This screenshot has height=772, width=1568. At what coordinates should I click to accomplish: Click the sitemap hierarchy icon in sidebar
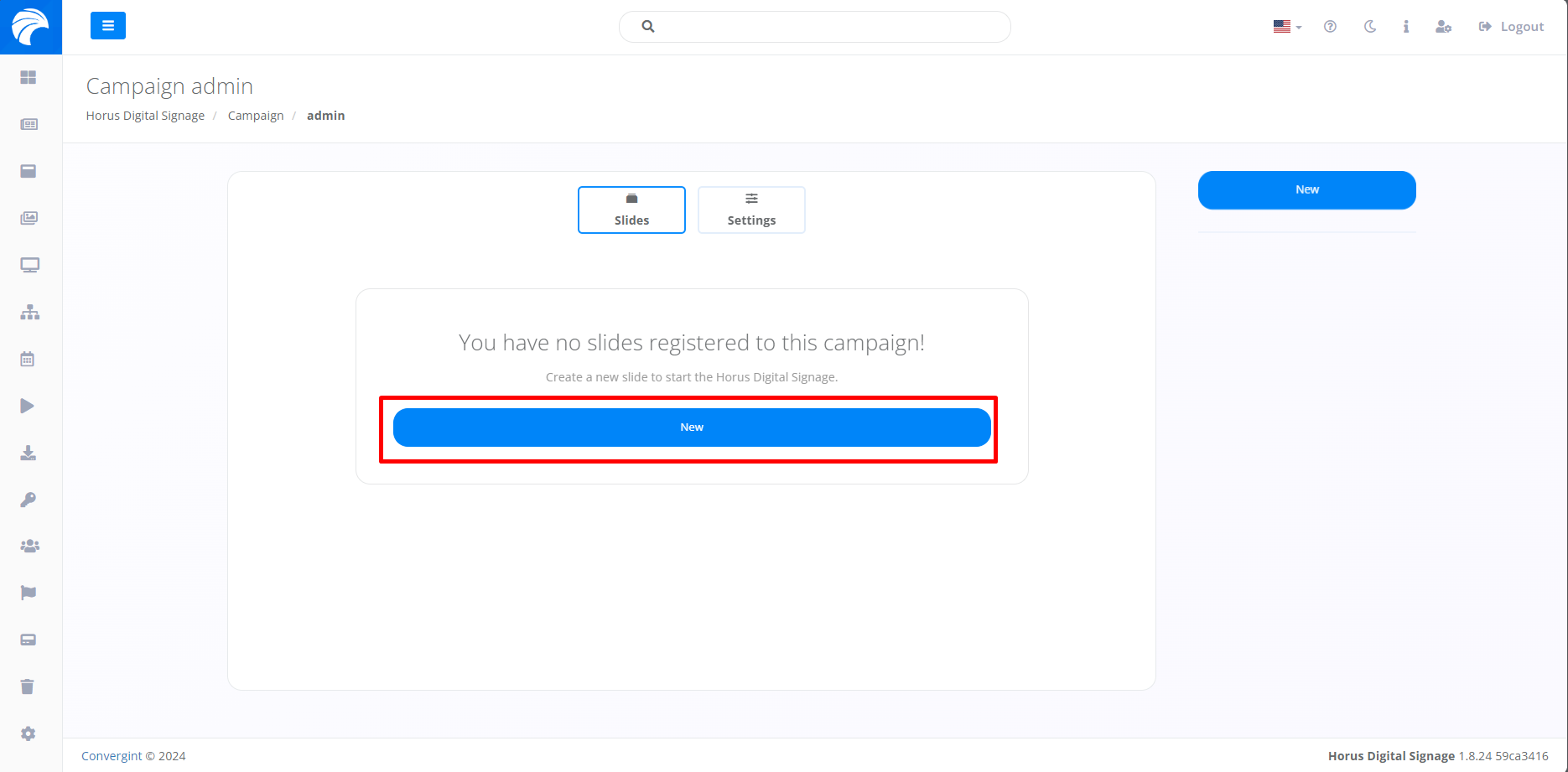coord(30,312)
